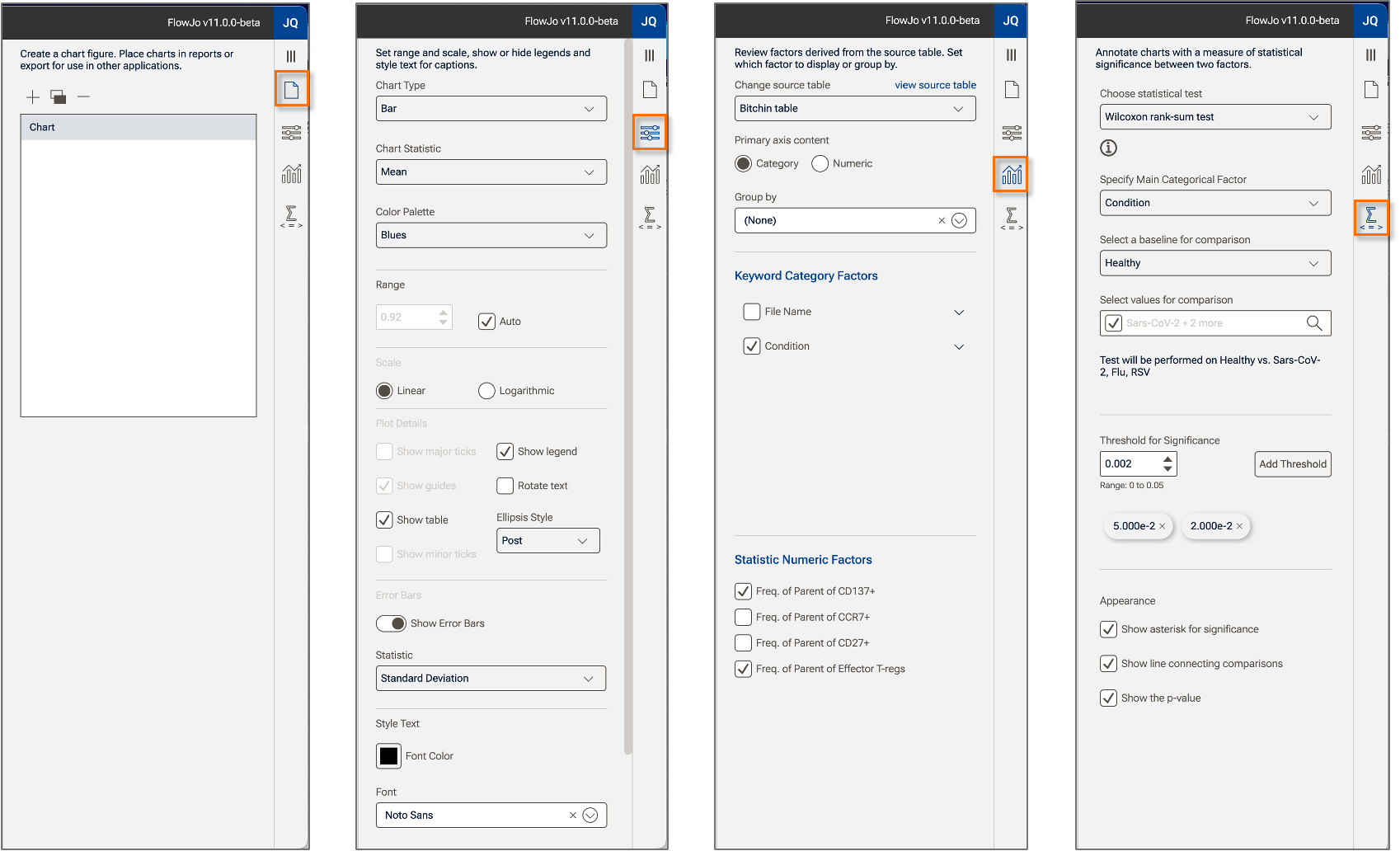The width and height of the screenshot is (1400, 851).
Task: Click the highlighted sigma statistics icon in fourth panel
Action: [1371, 219]
